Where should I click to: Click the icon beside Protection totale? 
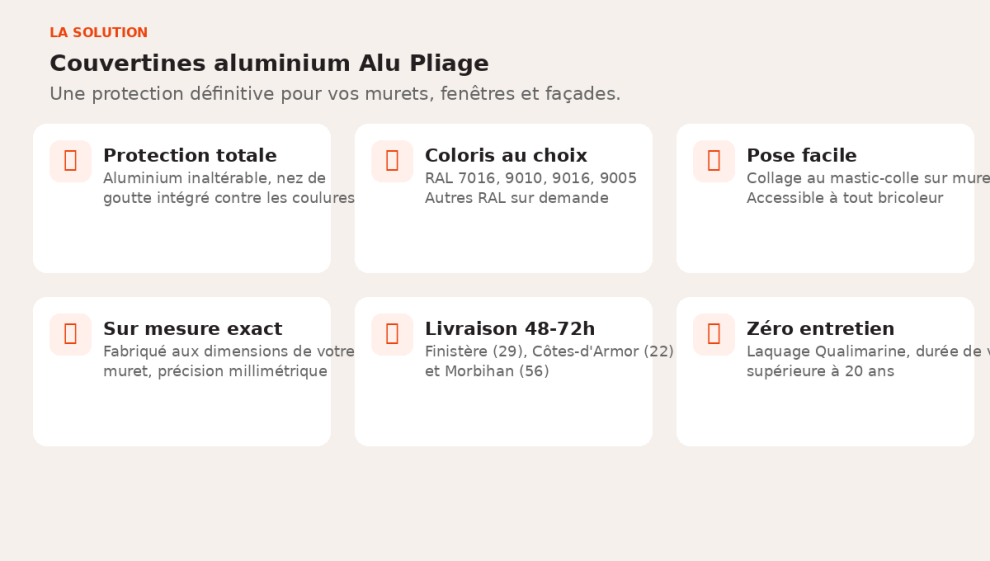pyautogui.click(x=70, y=161)
